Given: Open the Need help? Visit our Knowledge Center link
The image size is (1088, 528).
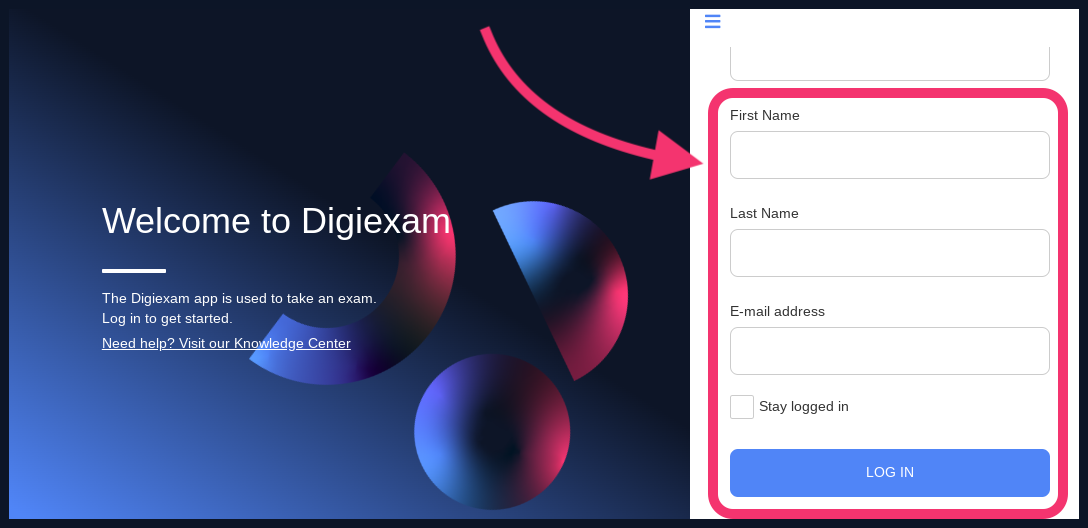Looking at the screenshot, I should pos(226,343).
